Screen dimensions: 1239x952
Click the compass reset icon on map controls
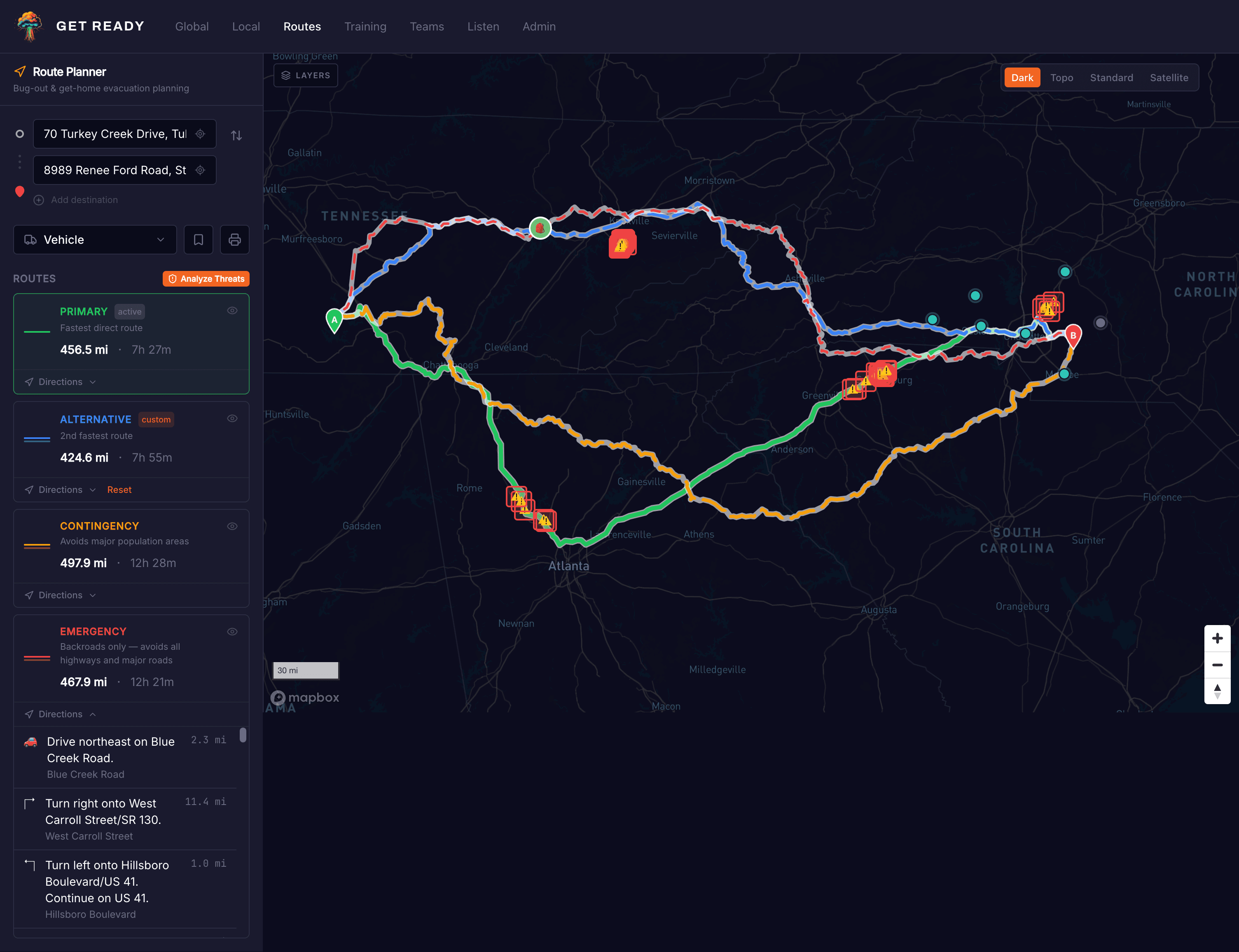[x=1218, y=691]
